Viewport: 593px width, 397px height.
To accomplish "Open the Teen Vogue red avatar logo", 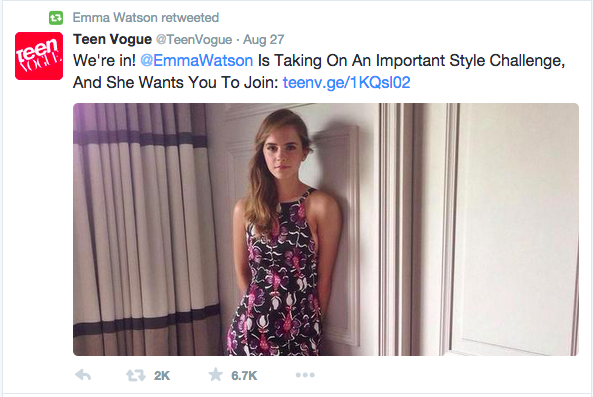I will coord(39,56).
